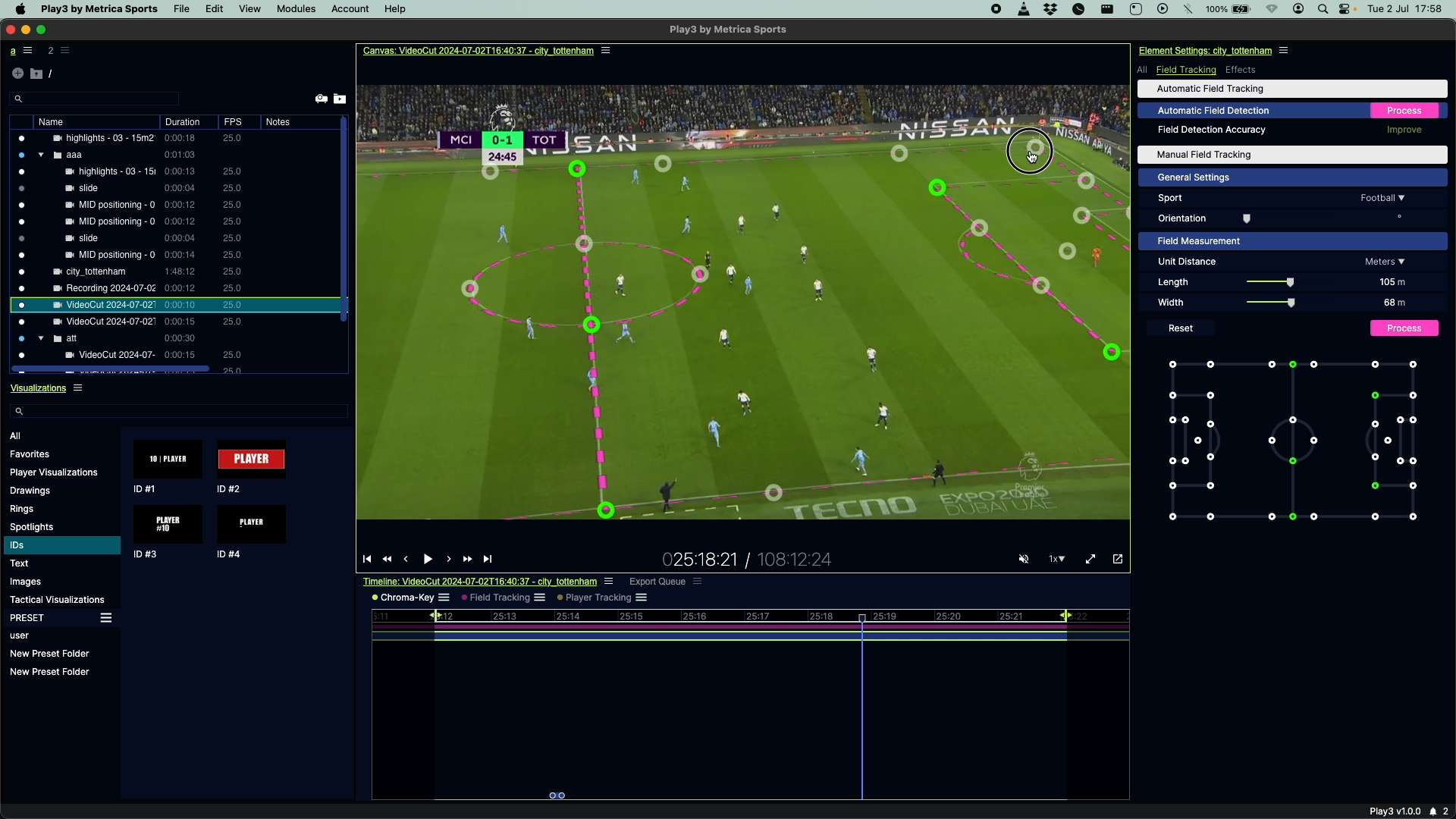Click Improve for Field Detection Accuracy
The height and width of the screenshot is (819, 1456).
pyautogui.click(x=1404, y=130)
